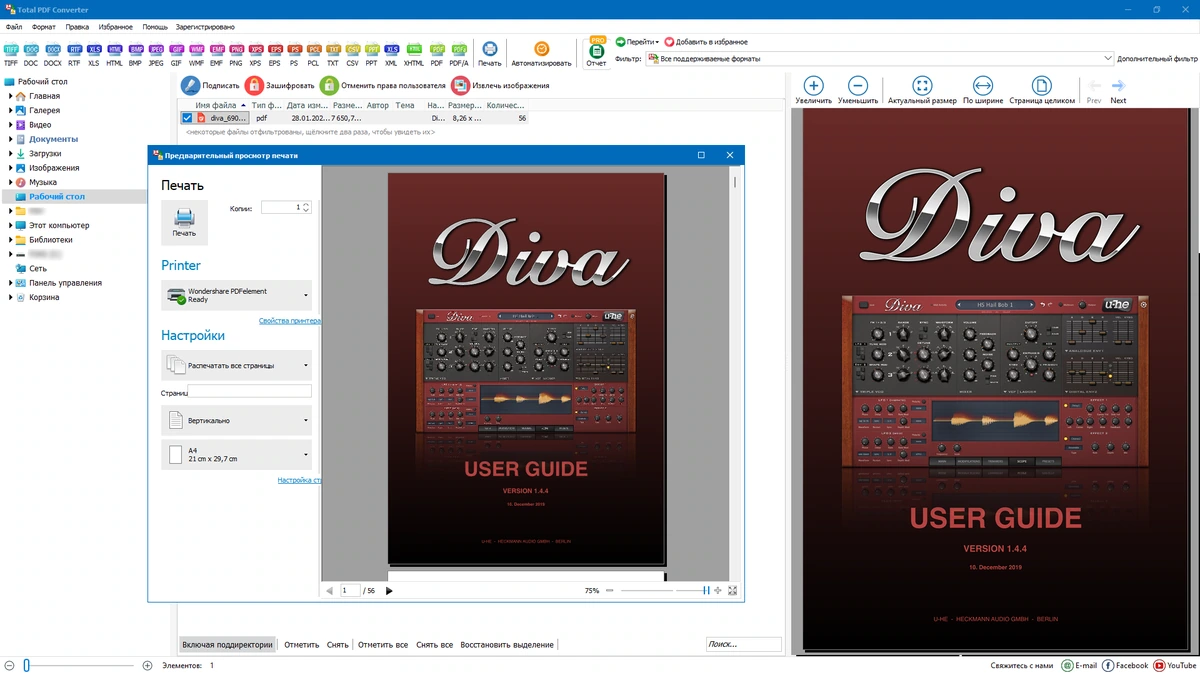The width and height of the screenshot is (1200, 675).
Task: Choose DOC as output format
Action: [x=32, y=54]
